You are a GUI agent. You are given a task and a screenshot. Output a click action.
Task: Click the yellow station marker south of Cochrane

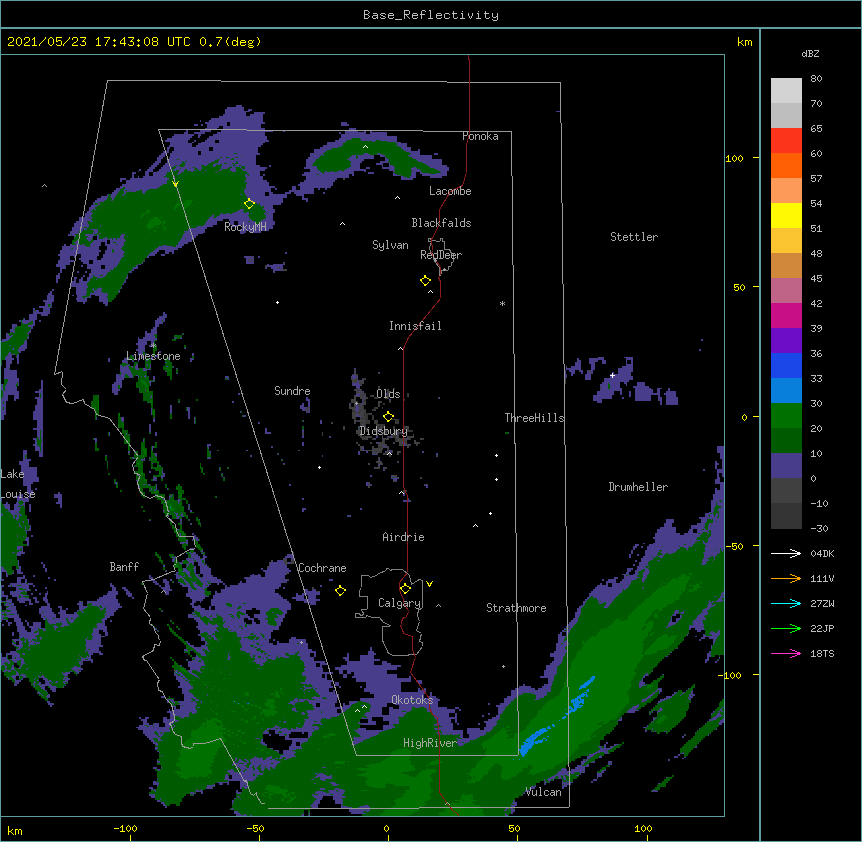coord(340,590)
